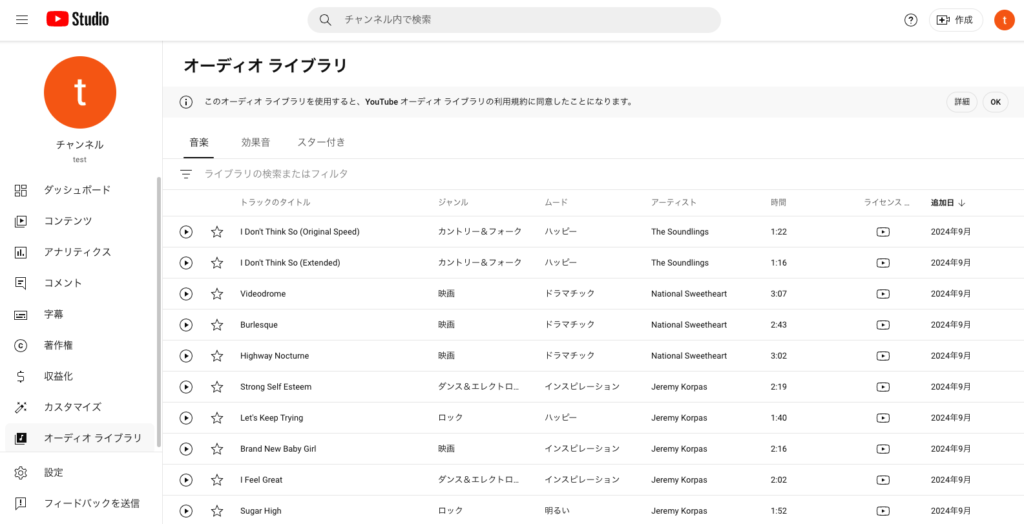Screen dimensions: 1024x524
Task: Star the I Feel Great track
Action: [x=217, y=480]
